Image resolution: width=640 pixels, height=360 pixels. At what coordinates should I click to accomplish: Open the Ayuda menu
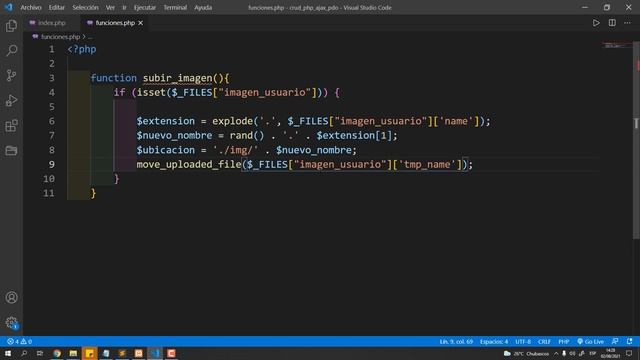pos(203,7)
